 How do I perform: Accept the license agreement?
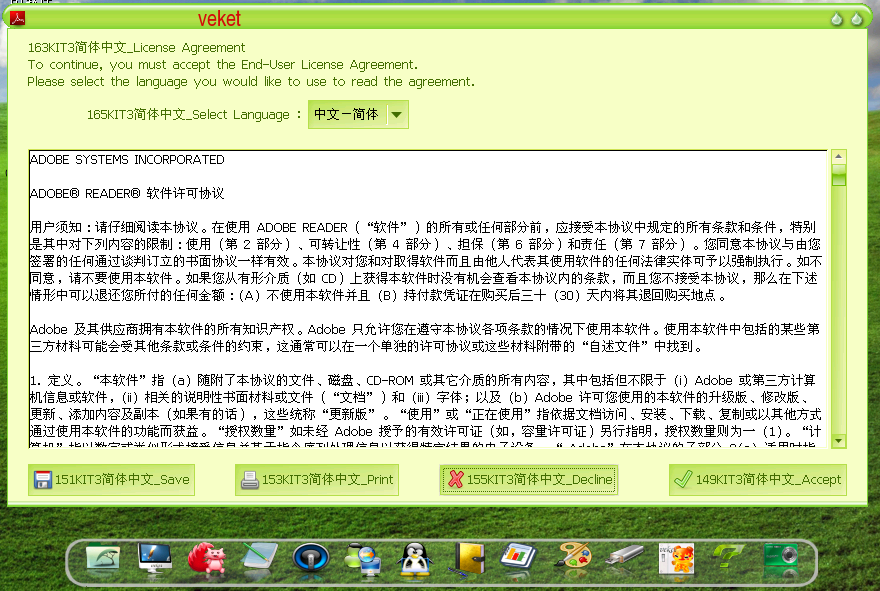(758, 480)
